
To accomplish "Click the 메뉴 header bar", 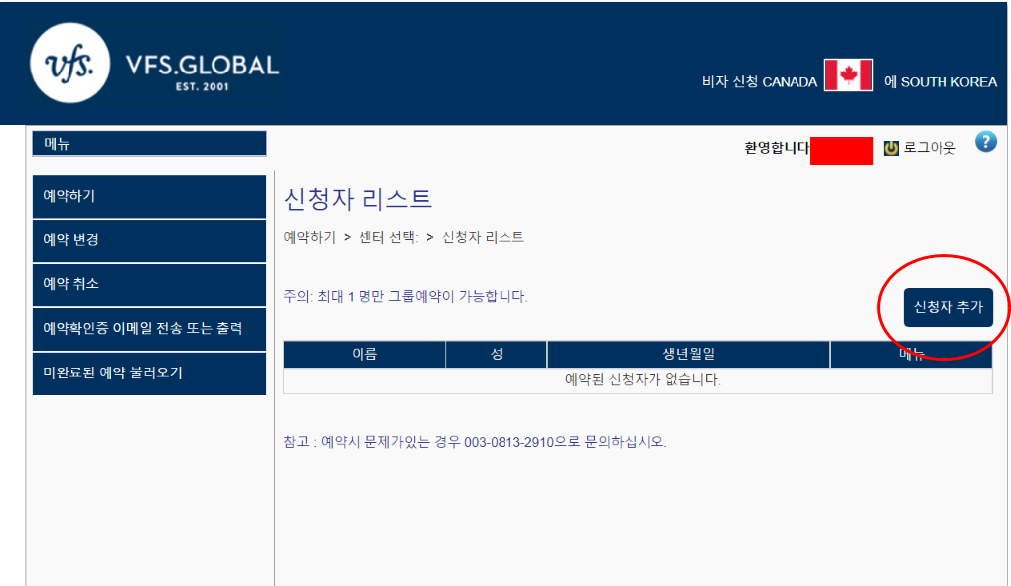I will click(150, 144).
